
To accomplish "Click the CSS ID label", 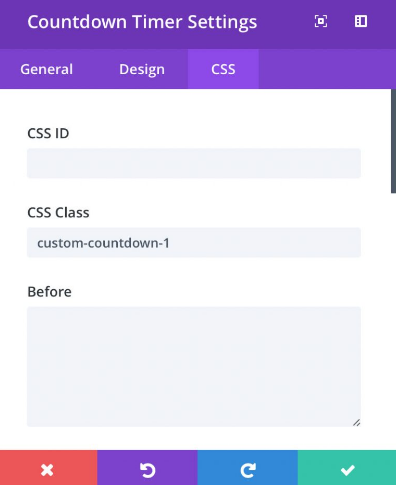I will click(48, 133).
